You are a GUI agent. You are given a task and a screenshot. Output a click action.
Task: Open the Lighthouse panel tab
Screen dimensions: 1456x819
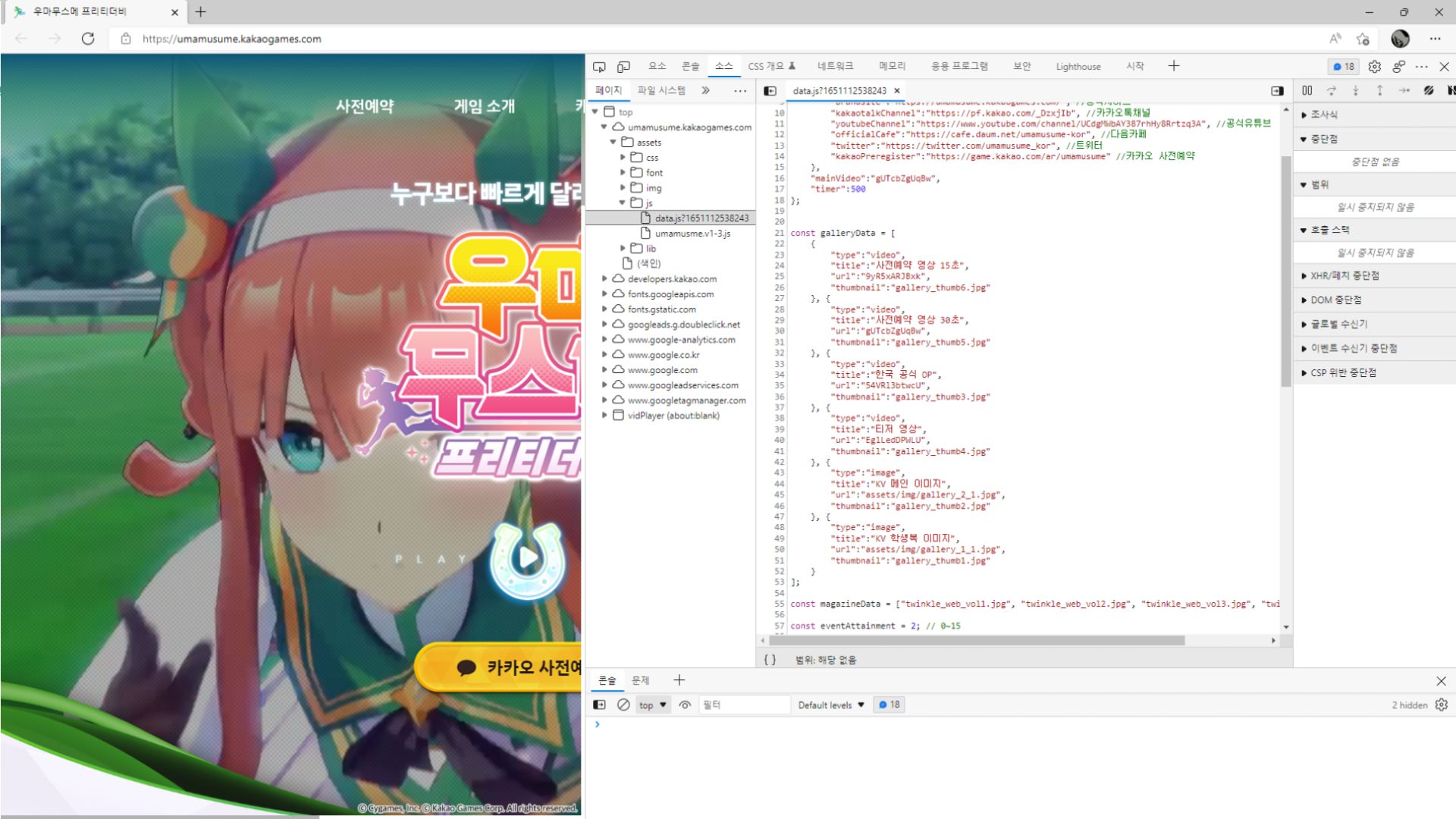click(x=1078, y=66)
